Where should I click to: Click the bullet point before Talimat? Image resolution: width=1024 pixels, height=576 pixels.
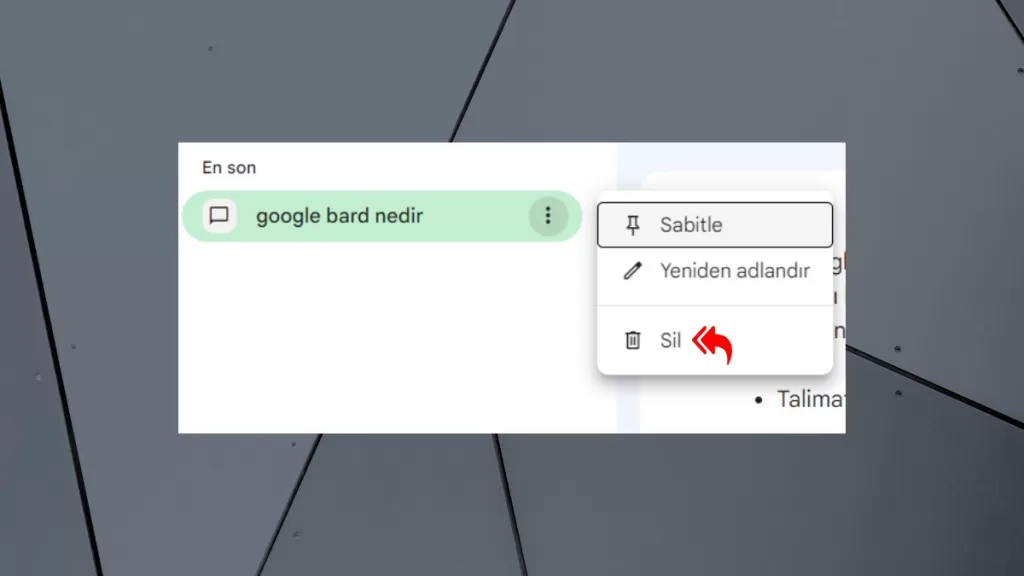758,400
